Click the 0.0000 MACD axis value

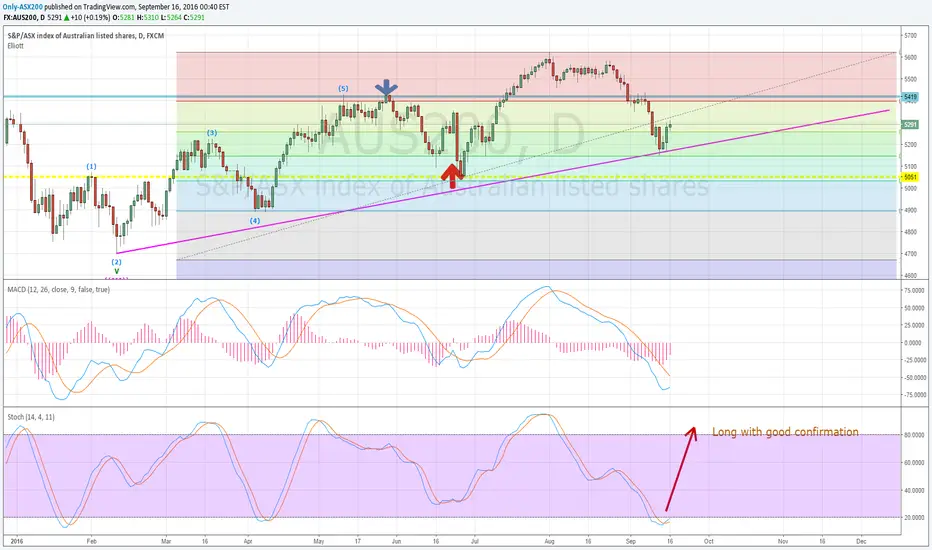pos(914,343)
